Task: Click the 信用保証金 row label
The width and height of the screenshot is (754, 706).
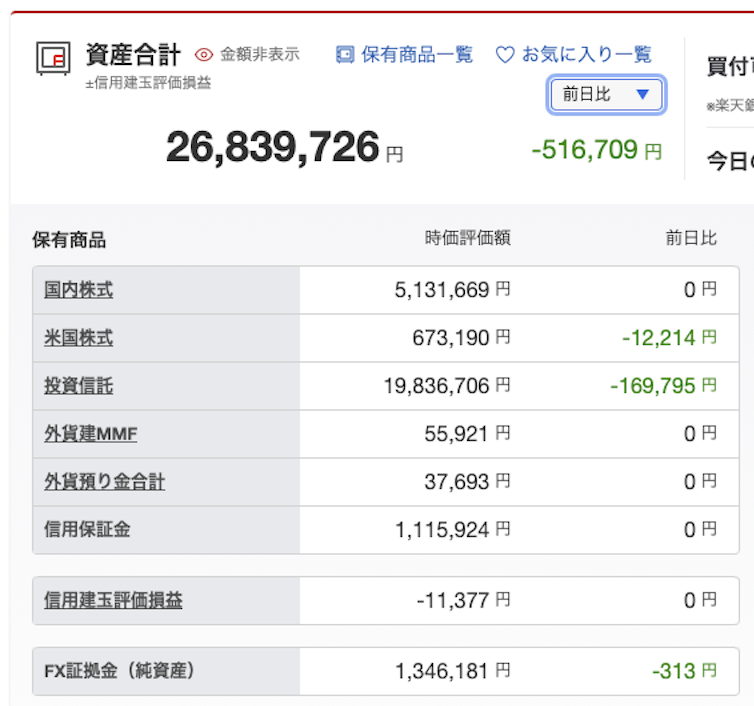Action: point(88,530)
